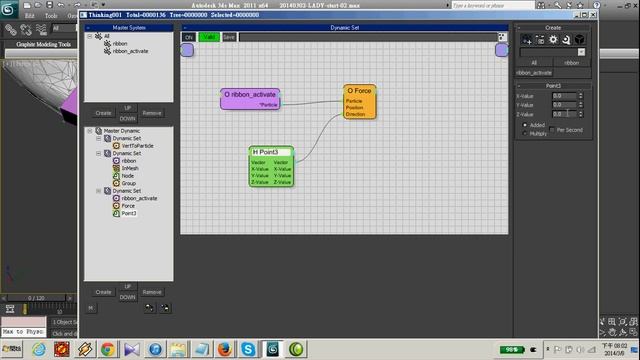Click the redo-style arrow icon below Remove
The image size is (640, 360).
(165, 308)
